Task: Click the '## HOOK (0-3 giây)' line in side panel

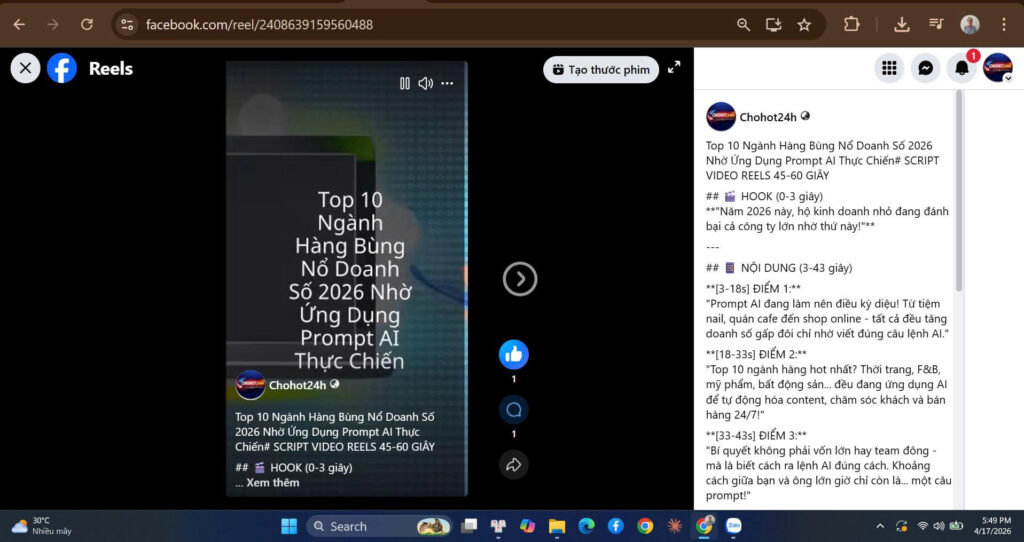Action: [x=764, y=196]
